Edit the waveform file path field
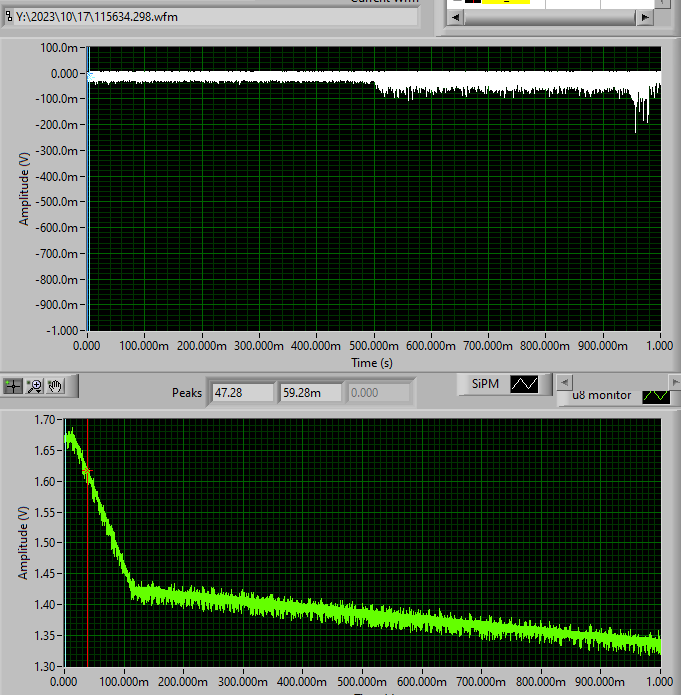 [x=215, y=17]
